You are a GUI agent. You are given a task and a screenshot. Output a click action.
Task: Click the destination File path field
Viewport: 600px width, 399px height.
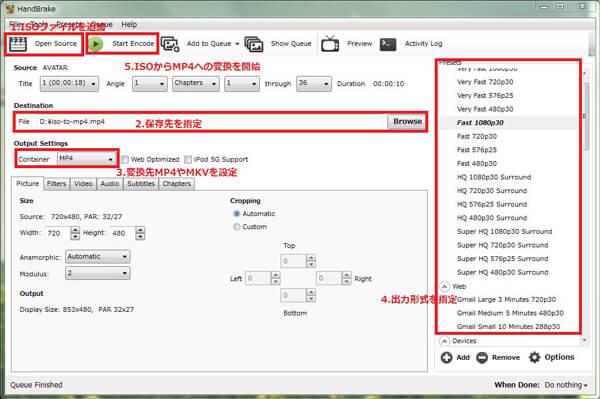(x=212, y=122)
